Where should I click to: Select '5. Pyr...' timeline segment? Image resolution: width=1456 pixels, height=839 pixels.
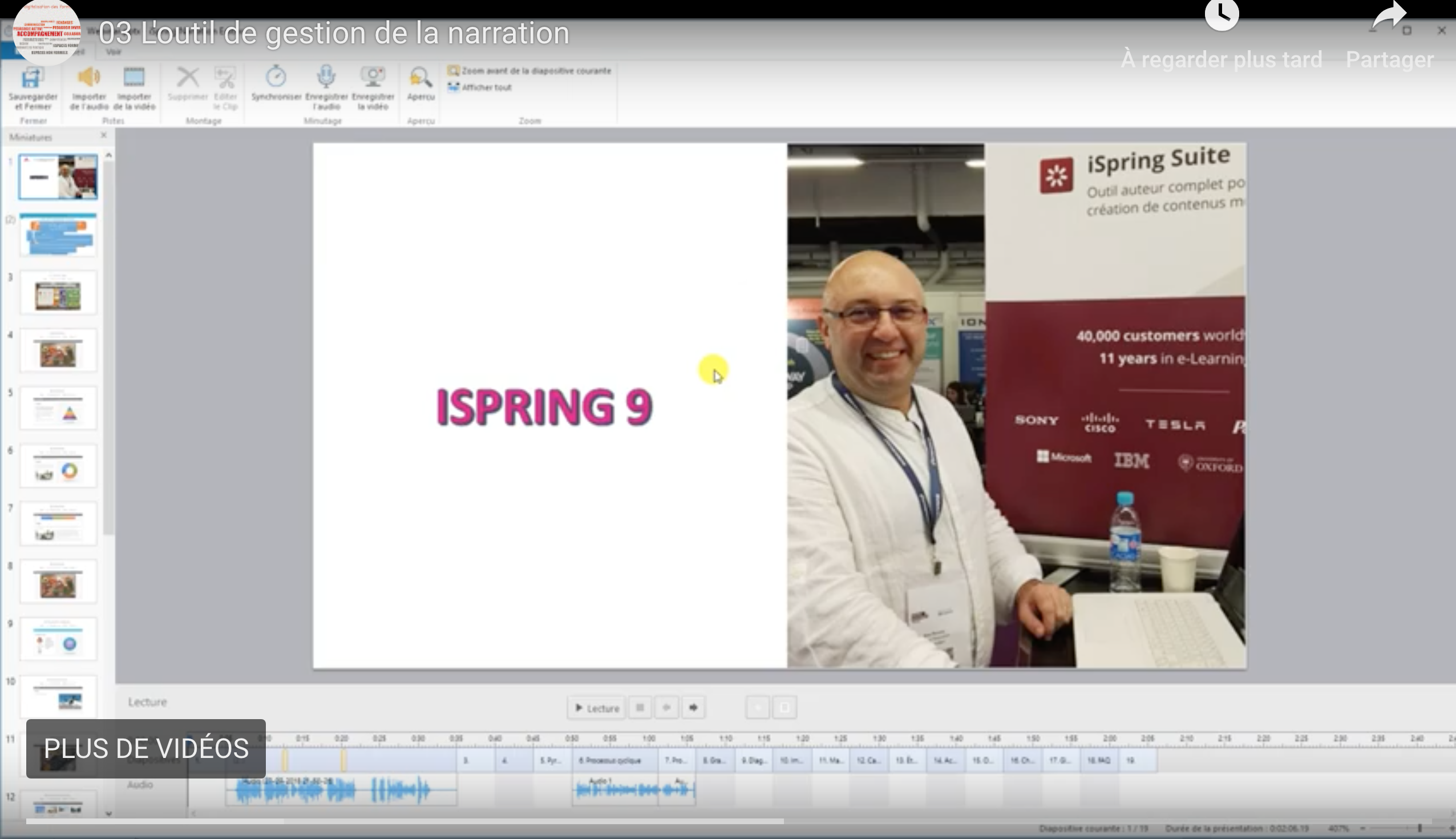pyautogui.click(x=552, y=760)
